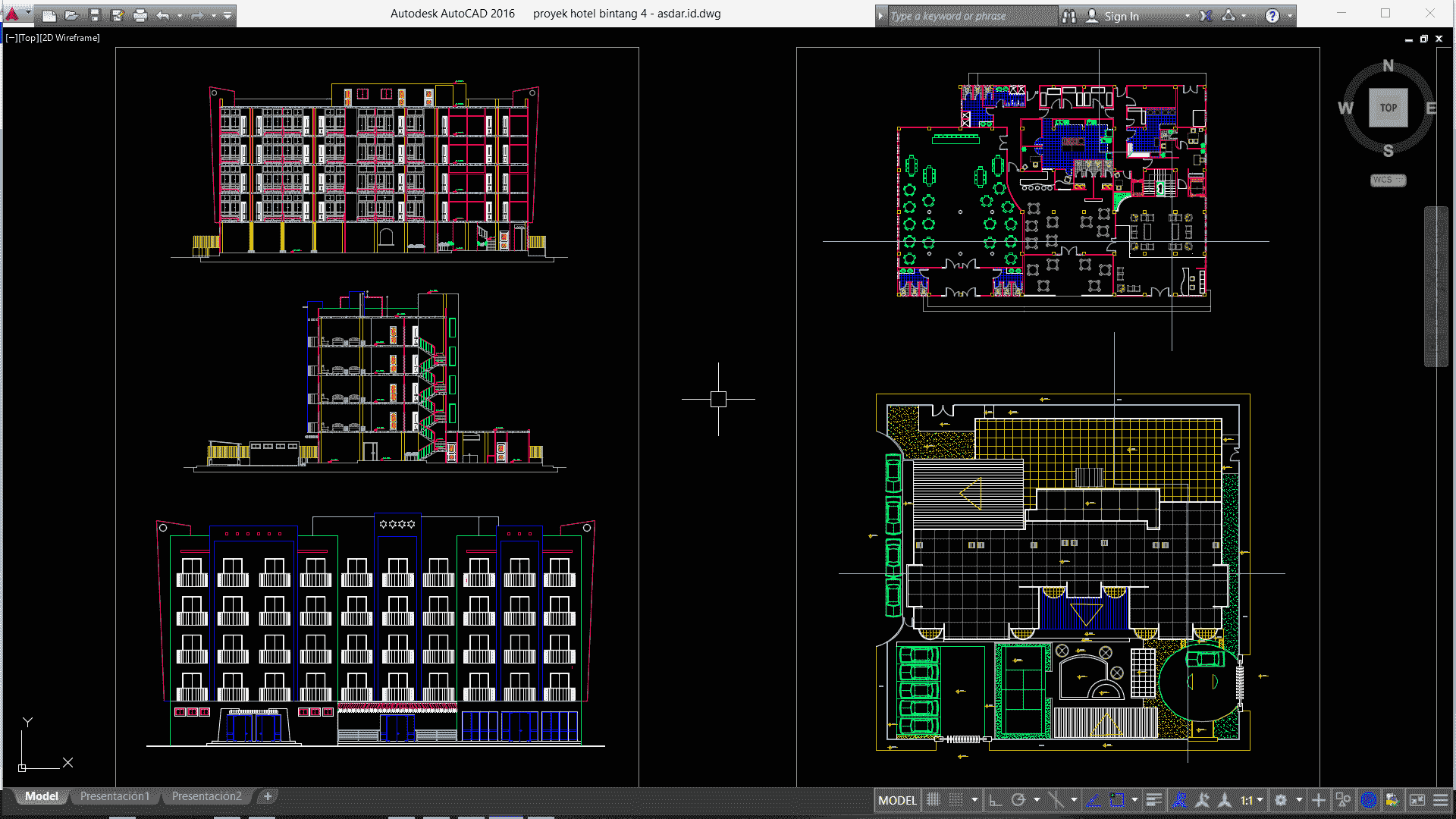
Task: Click the MODEL space status bar button
Action: pyautogui.click(x=897, y=800)
